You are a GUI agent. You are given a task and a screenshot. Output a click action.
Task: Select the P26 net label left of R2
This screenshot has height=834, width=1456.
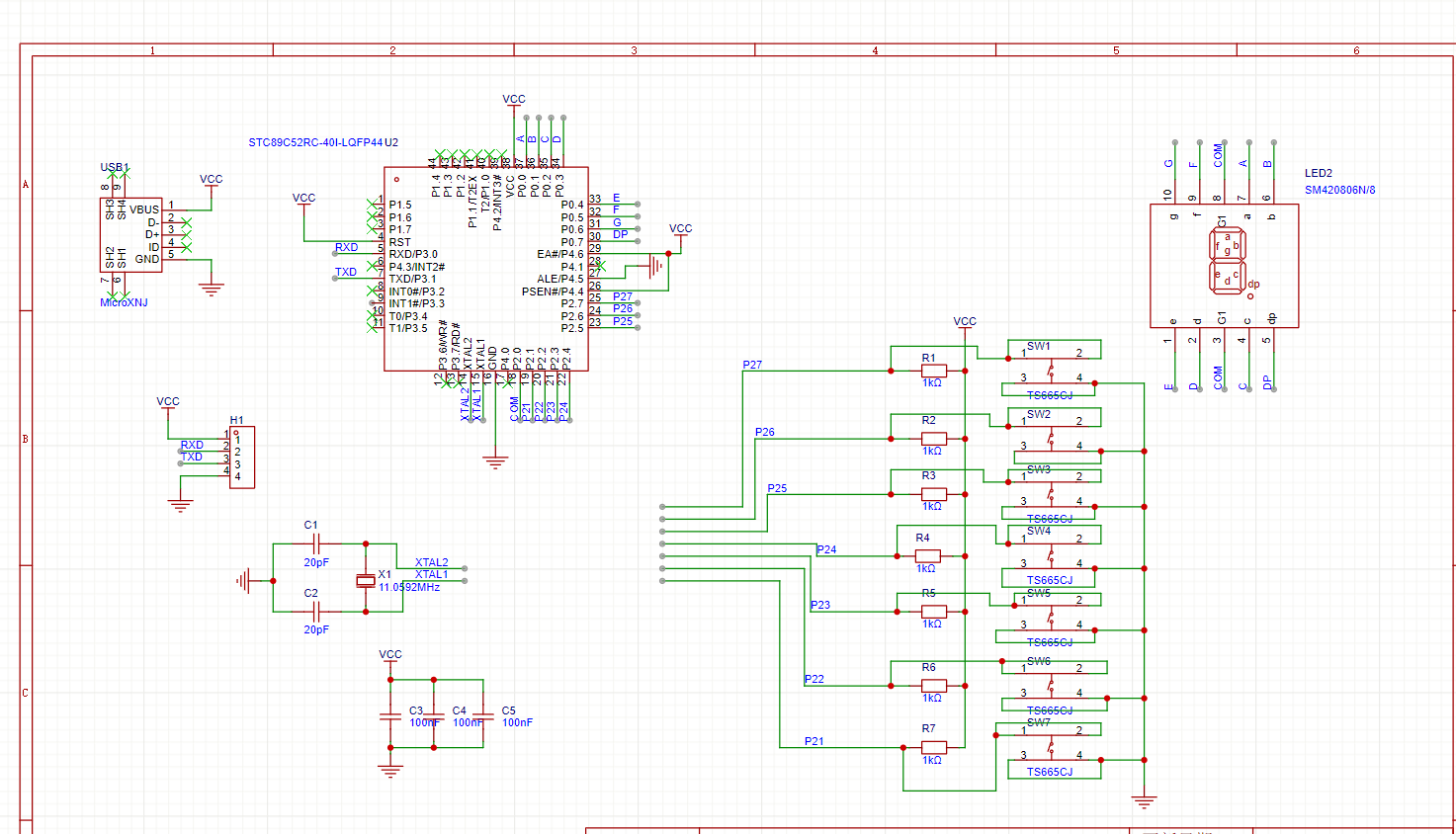point(765,432)
